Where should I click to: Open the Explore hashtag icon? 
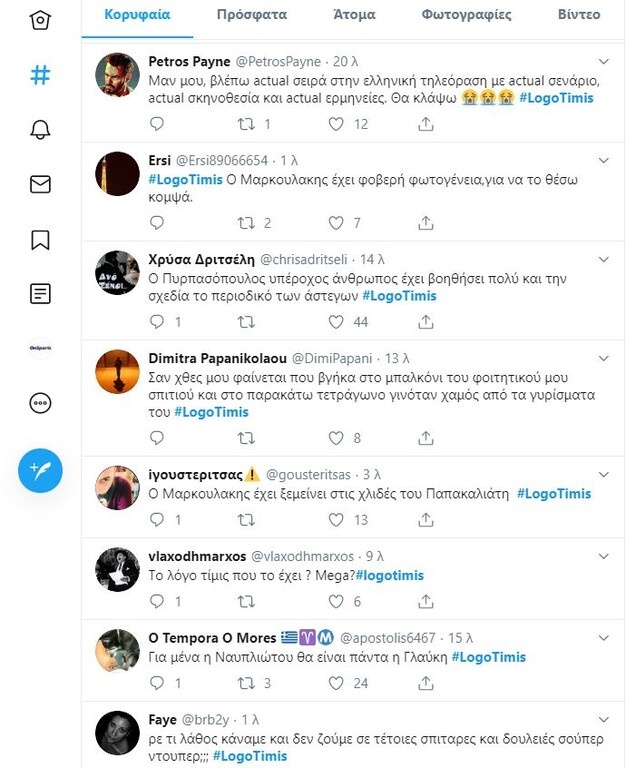40,75
